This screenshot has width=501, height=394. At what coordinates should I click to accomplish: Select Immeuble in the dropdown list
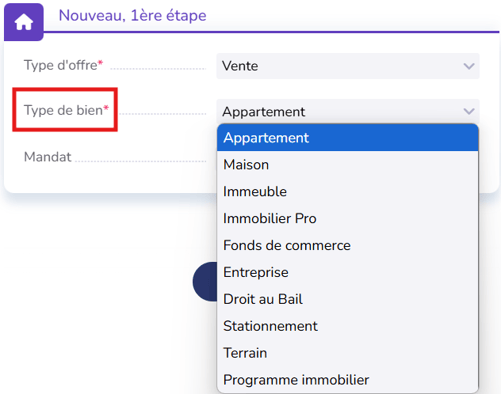pyautogui.click(x=348, y=192)
